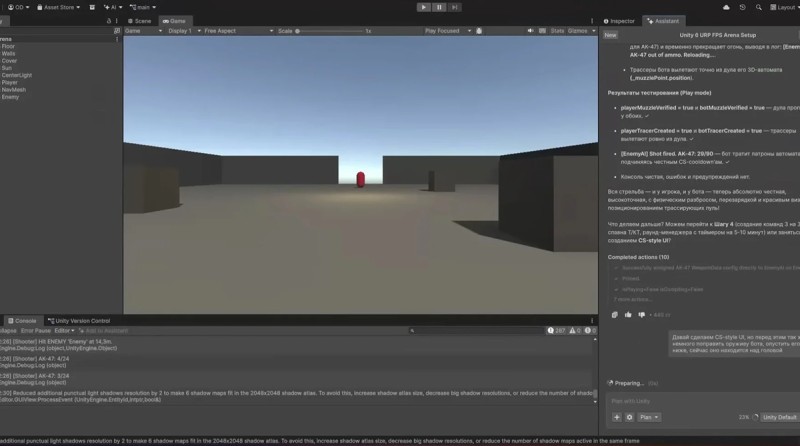Open the Unity Version Control tab
800x446 pixels.
pyautogui.click(x=79, y=321)
